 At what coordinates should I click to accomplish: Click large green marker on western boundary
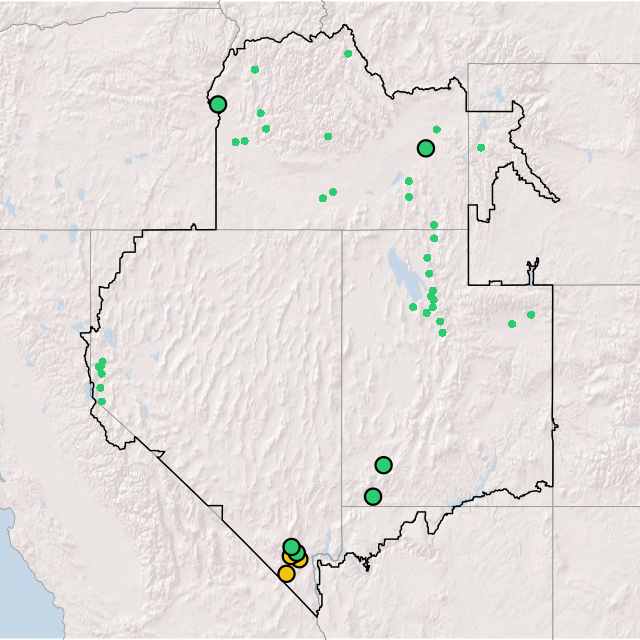point(218,104)
